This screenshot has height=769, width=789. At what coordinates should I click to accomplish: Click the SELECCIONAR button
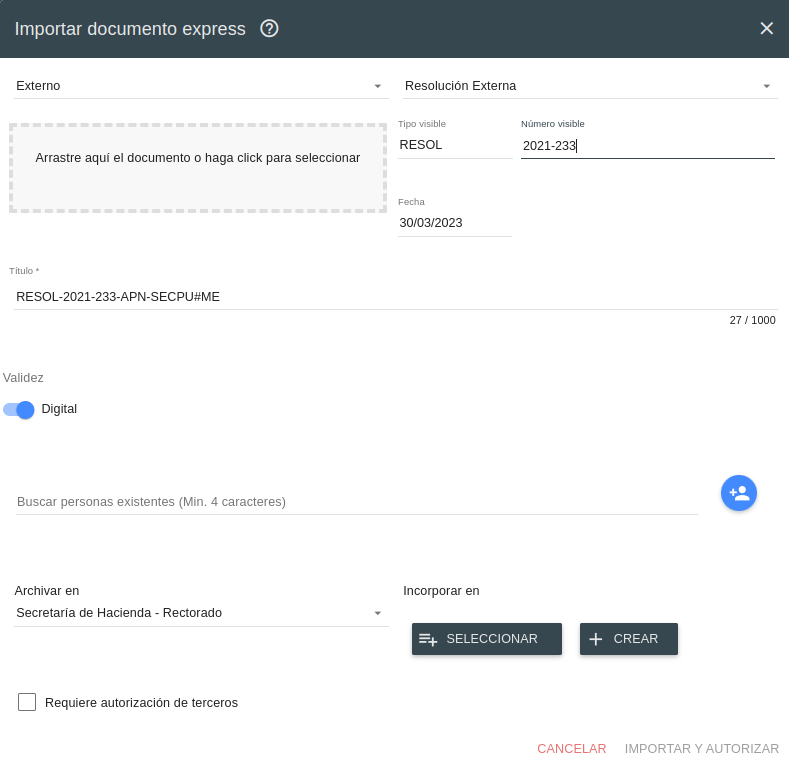[487, 639]
